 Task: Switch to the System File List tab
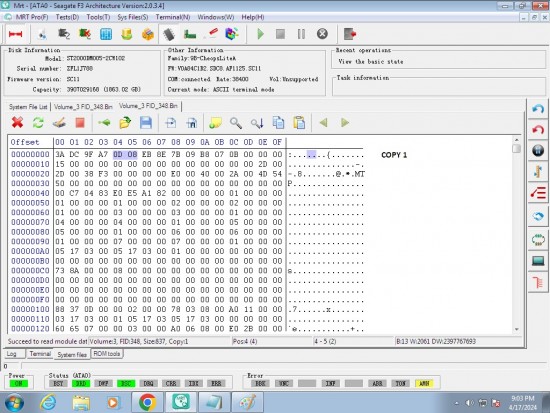tap(28, 107)
